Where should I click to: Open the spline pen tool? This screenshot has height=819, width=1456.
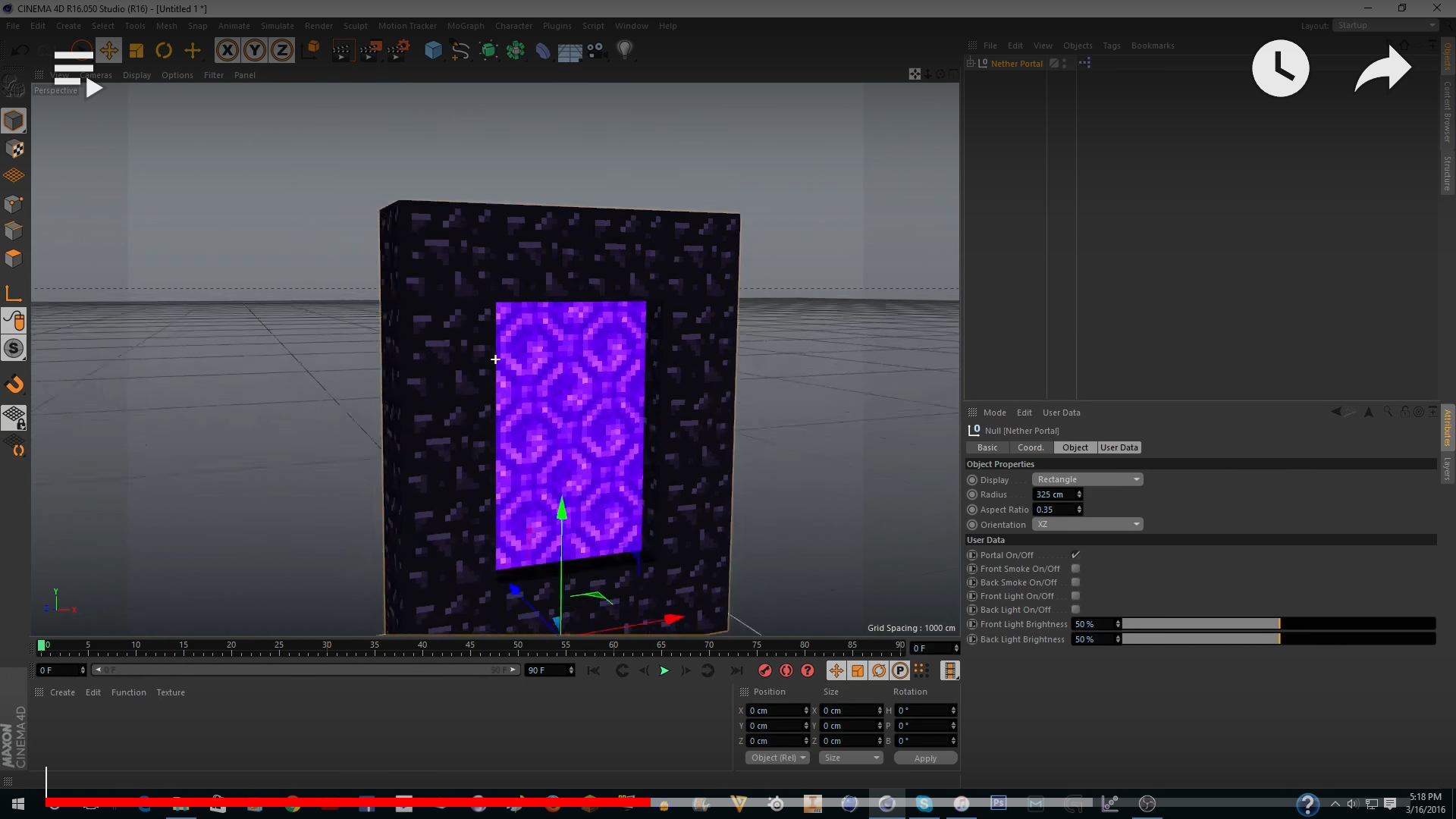(x=460, y=51)
